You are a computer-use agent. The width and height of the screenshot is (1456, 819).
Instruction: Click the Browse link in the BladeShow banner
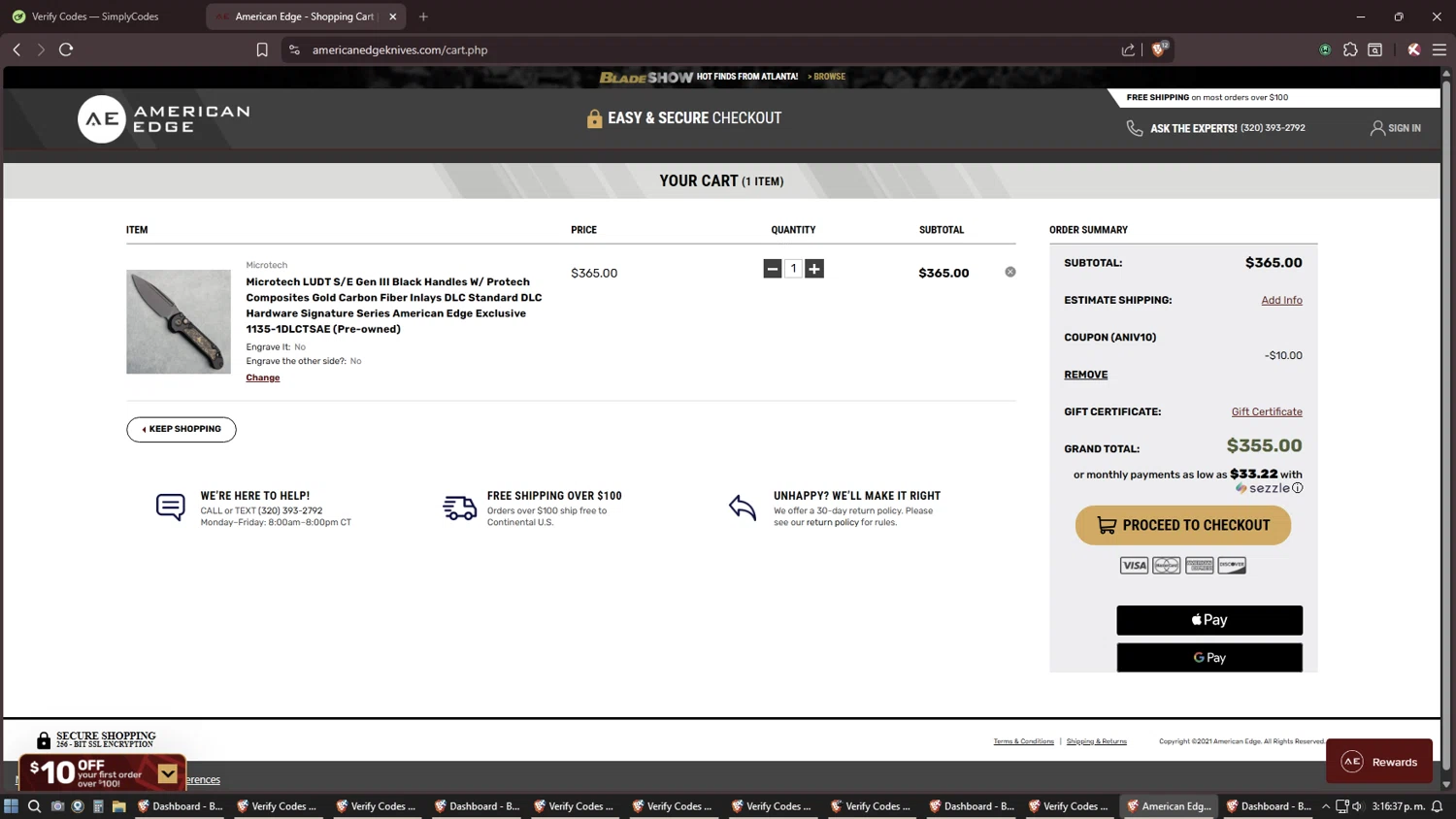[827, 77]
